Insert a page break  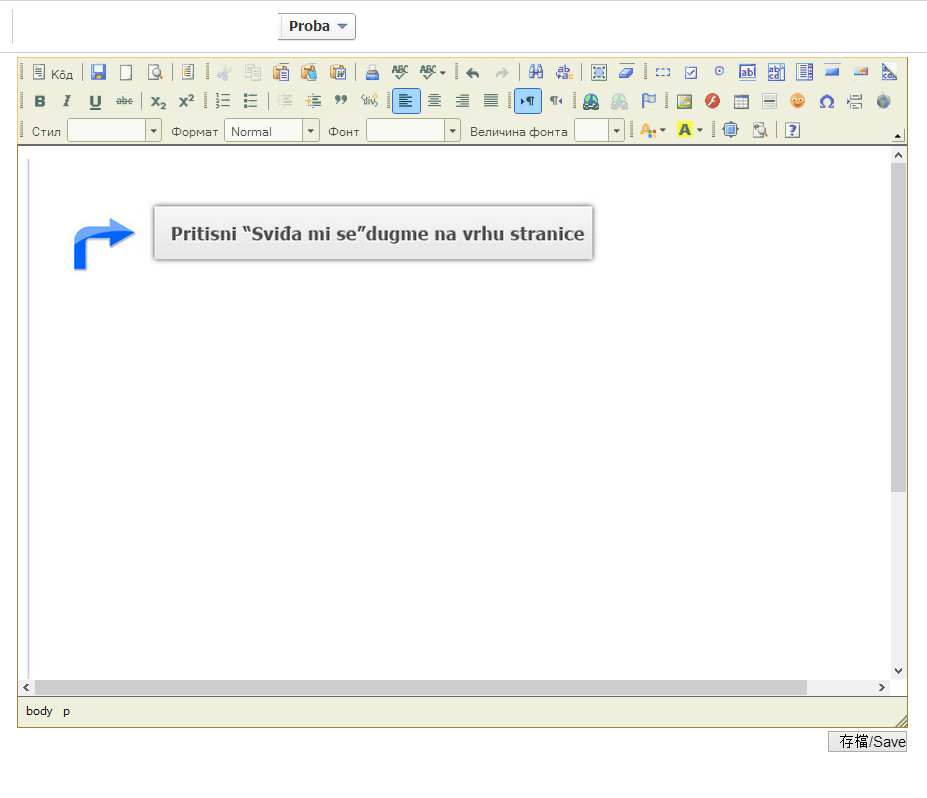click(855, 101)
